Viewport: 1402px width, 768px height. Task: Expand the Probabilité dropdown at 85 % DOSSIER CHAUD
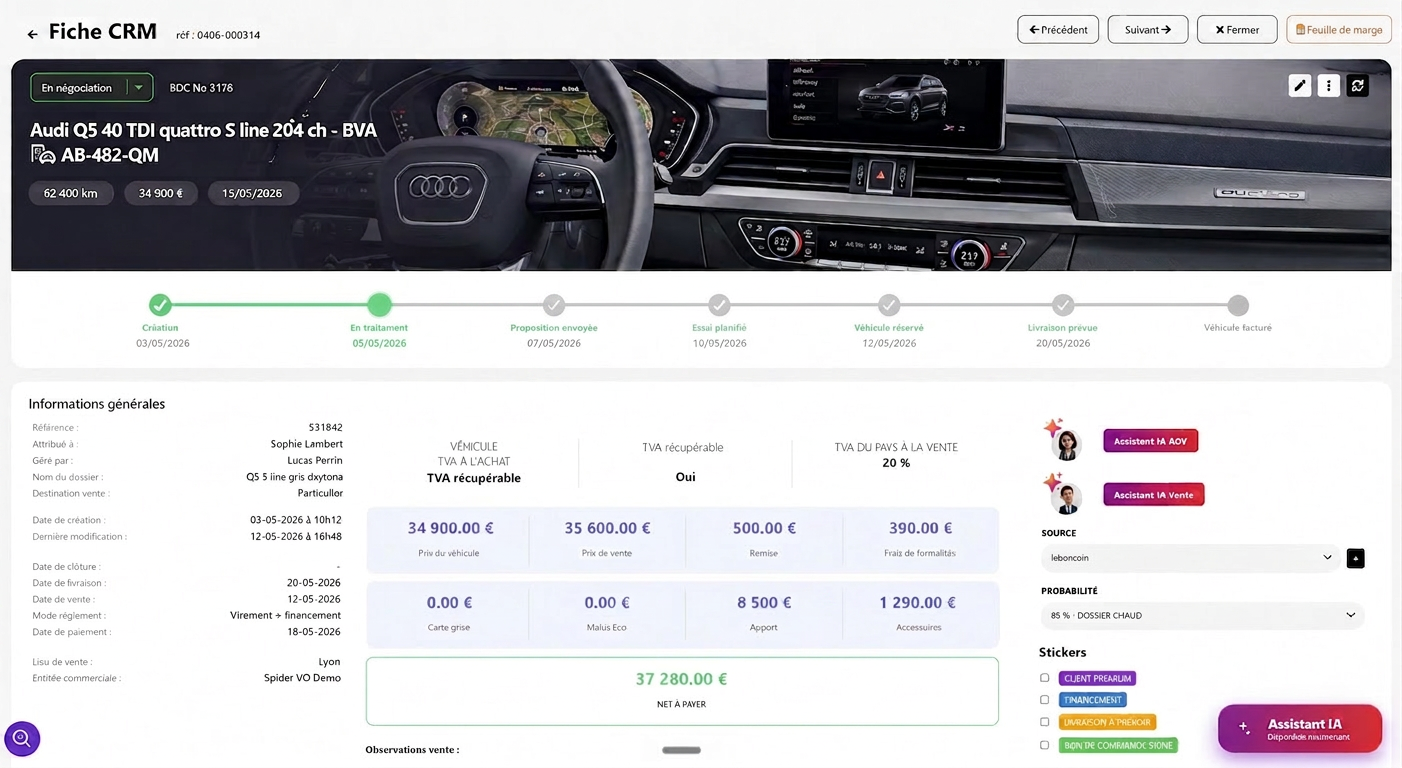[x=1202, y=615]
